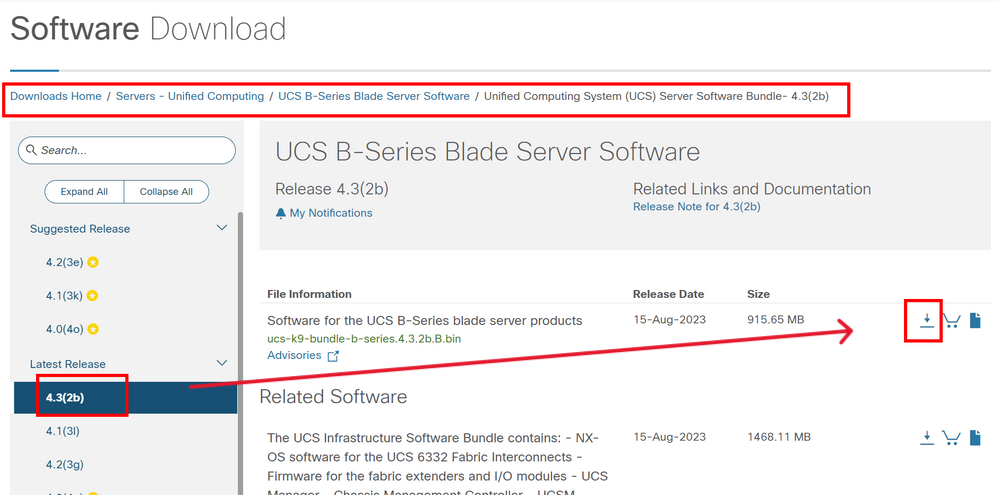999x495 pixels.
Task: Add UCS Infrastructure Bundle to cart
Action: pyautogui.click(x=951, y=438)
